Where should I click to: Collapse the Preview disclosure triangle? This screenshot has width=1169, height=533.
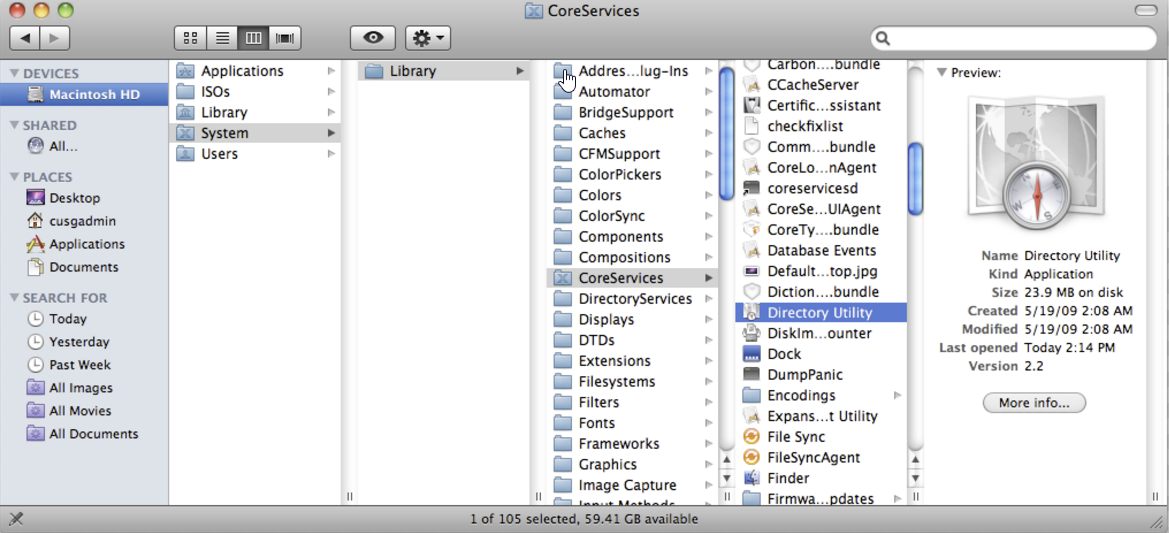tap(942, 72)
